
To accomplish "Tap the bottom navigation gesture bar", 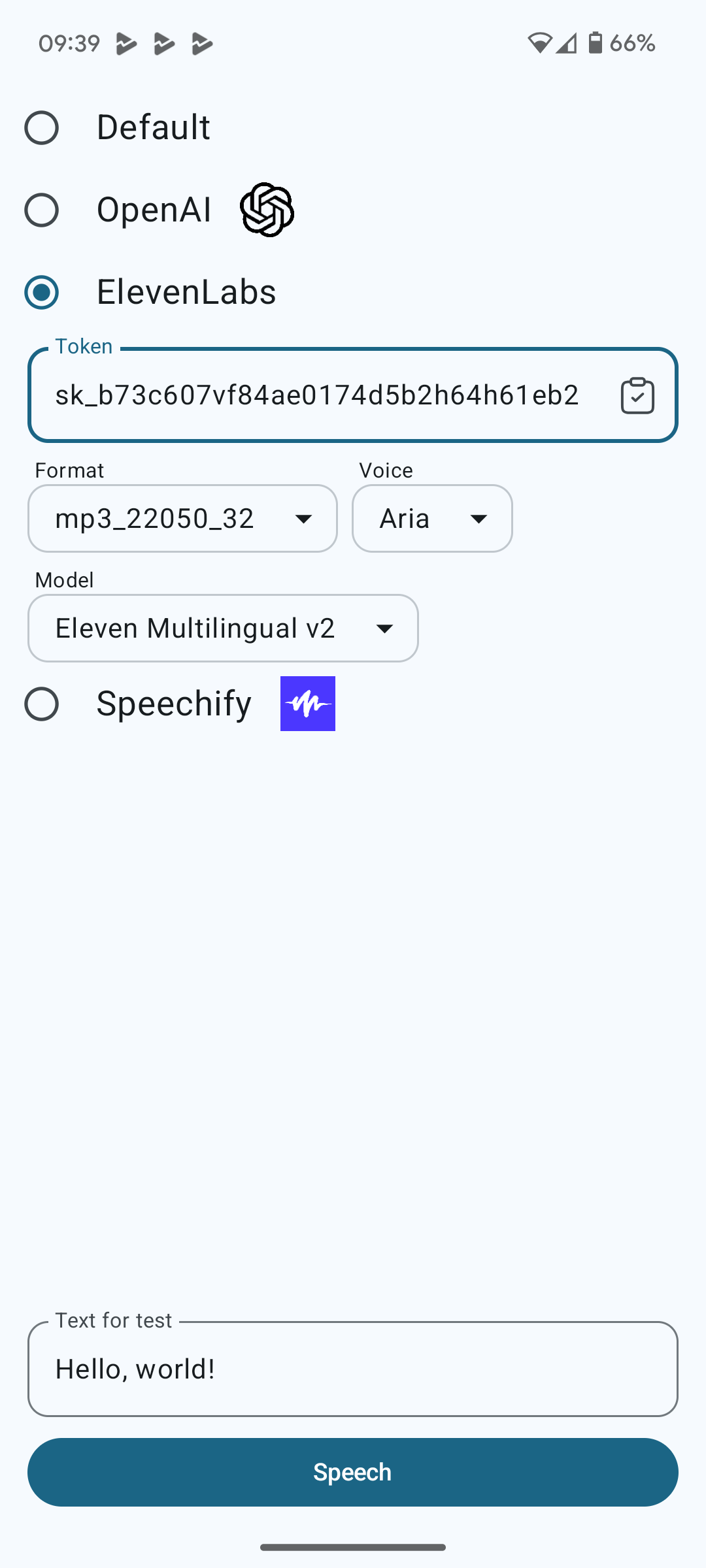I will [x=353, y=1547].
